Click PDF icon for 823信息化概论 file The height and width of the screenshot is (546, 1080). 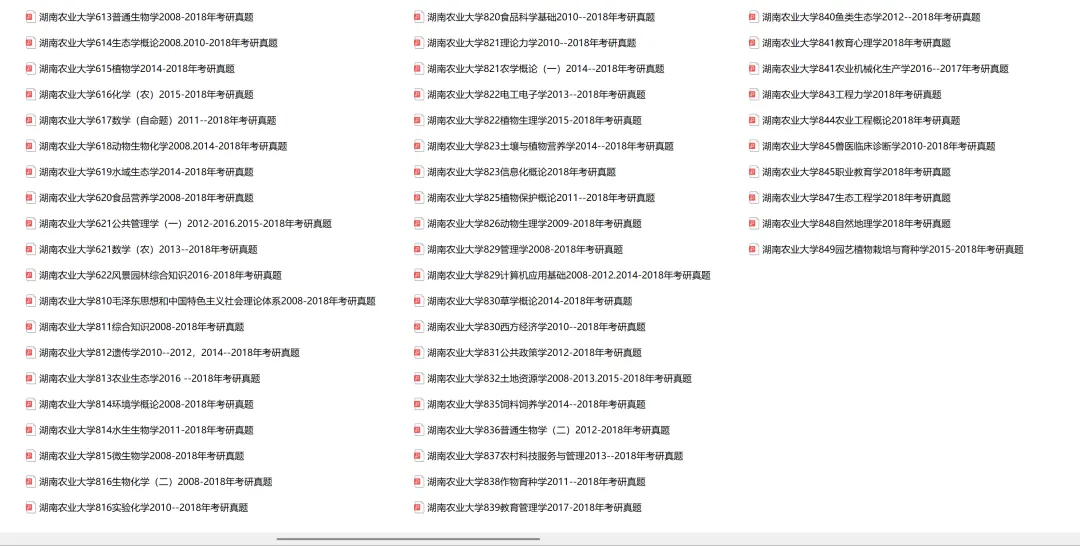point(418,171)
